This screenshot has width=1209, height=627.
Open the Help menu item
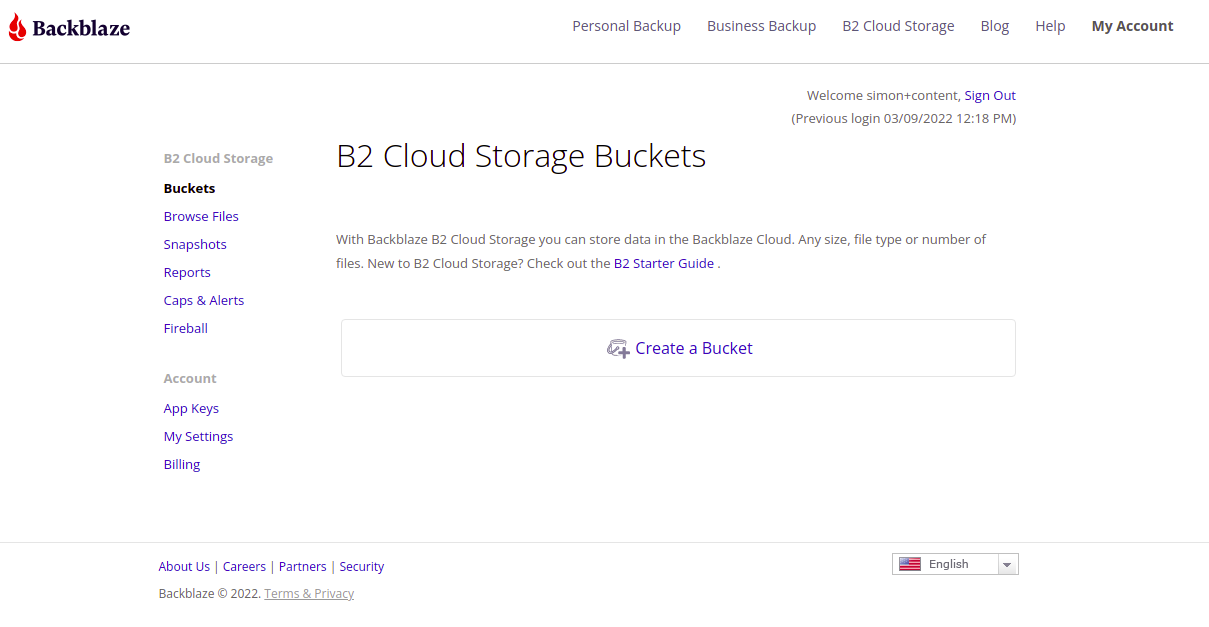point(1050,26)
